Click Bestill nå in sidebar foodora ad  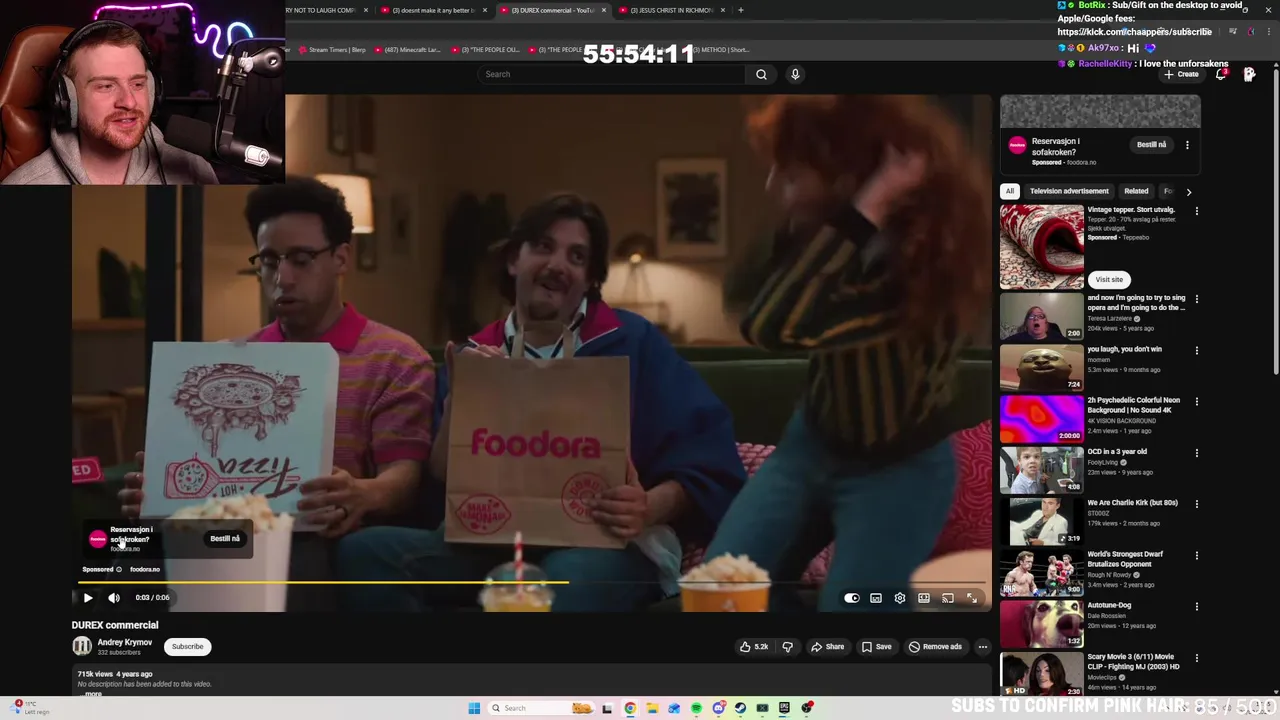coord(1152,145)
